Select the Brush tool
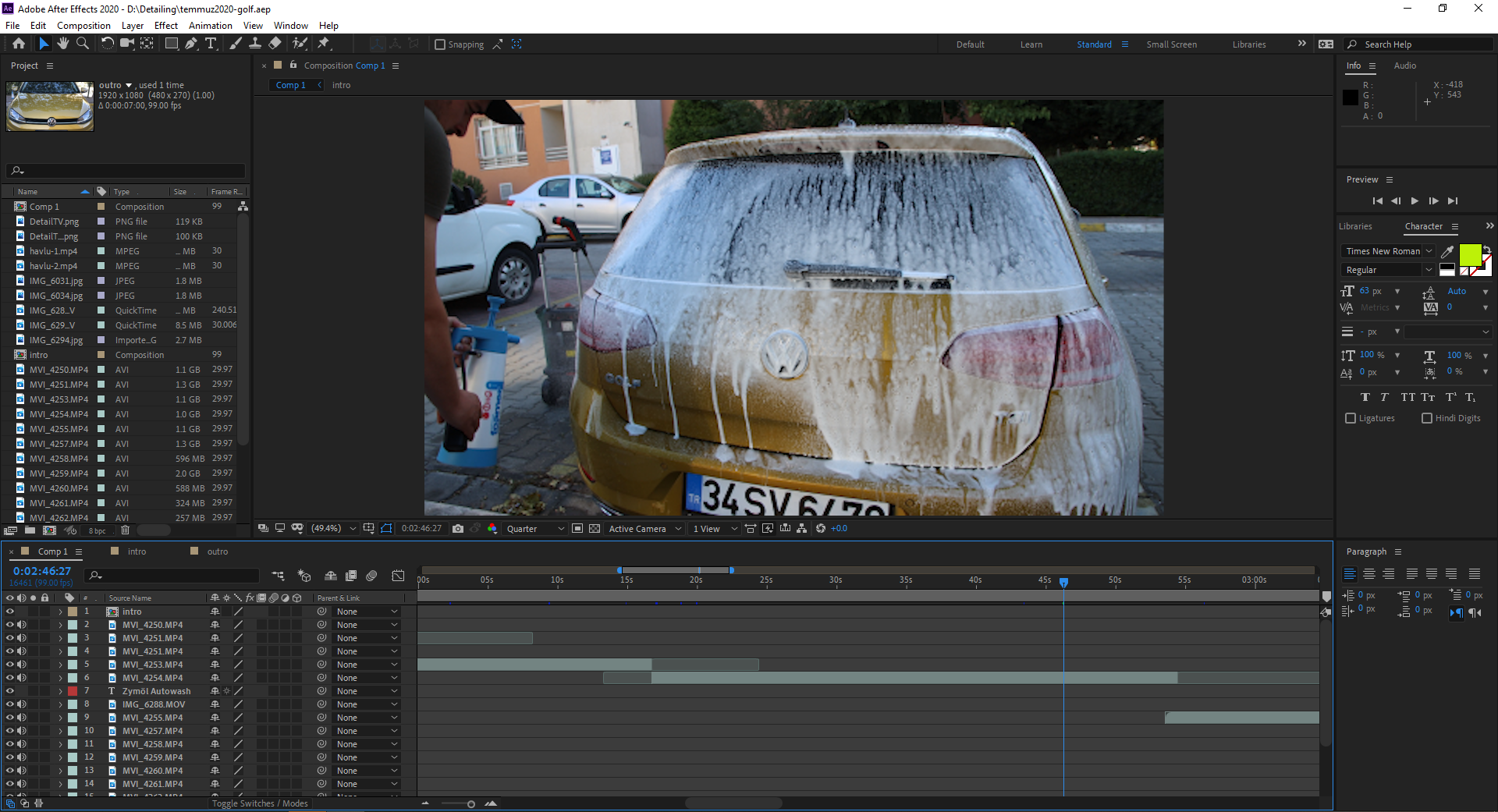Screen dimensions: 1498x812 tap(236, 44)
